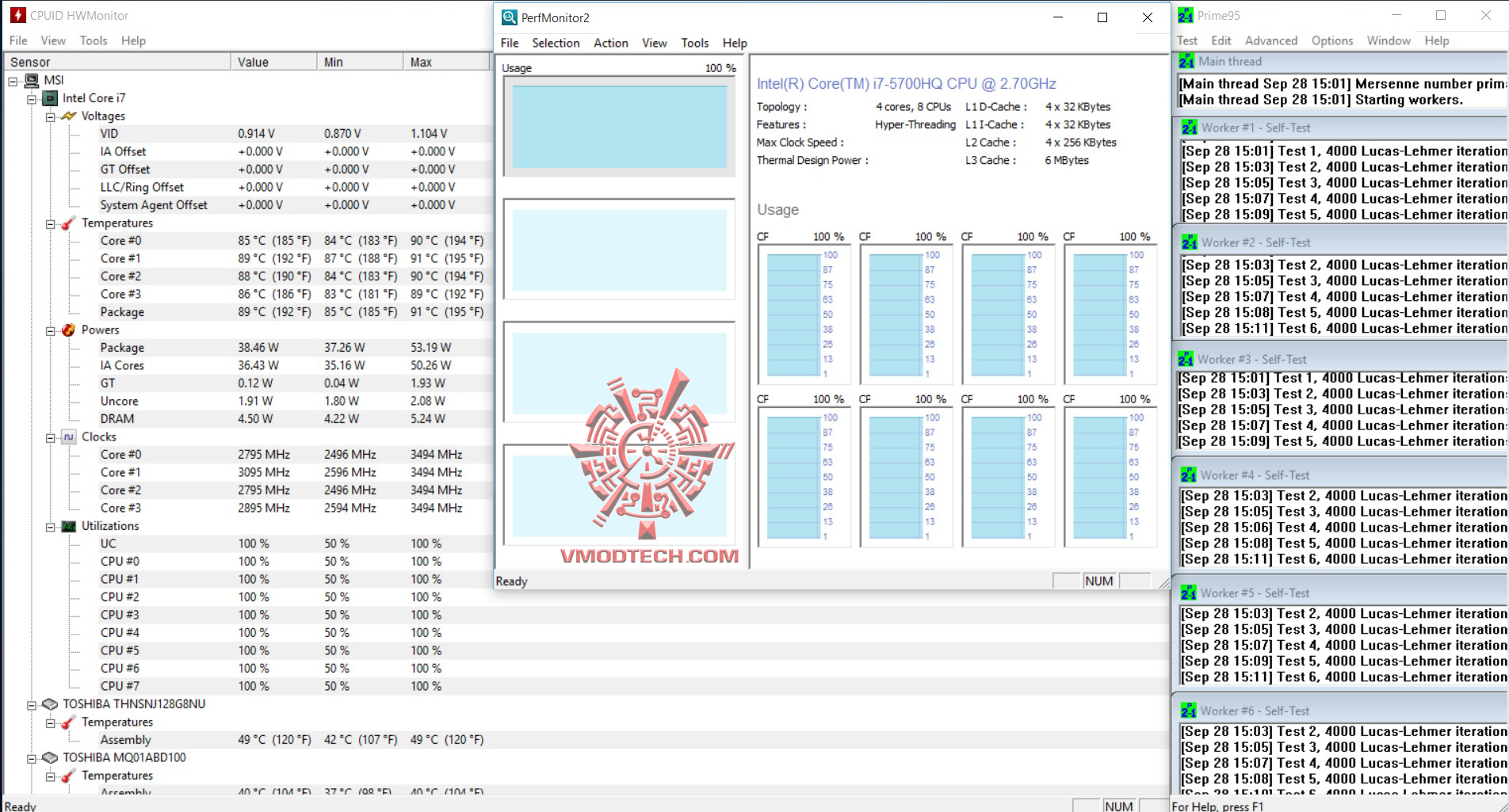Click the Worker #5 - Self-Test title
The height and width of the screenshot is (812, 1509).
[x=1255, y=593]
